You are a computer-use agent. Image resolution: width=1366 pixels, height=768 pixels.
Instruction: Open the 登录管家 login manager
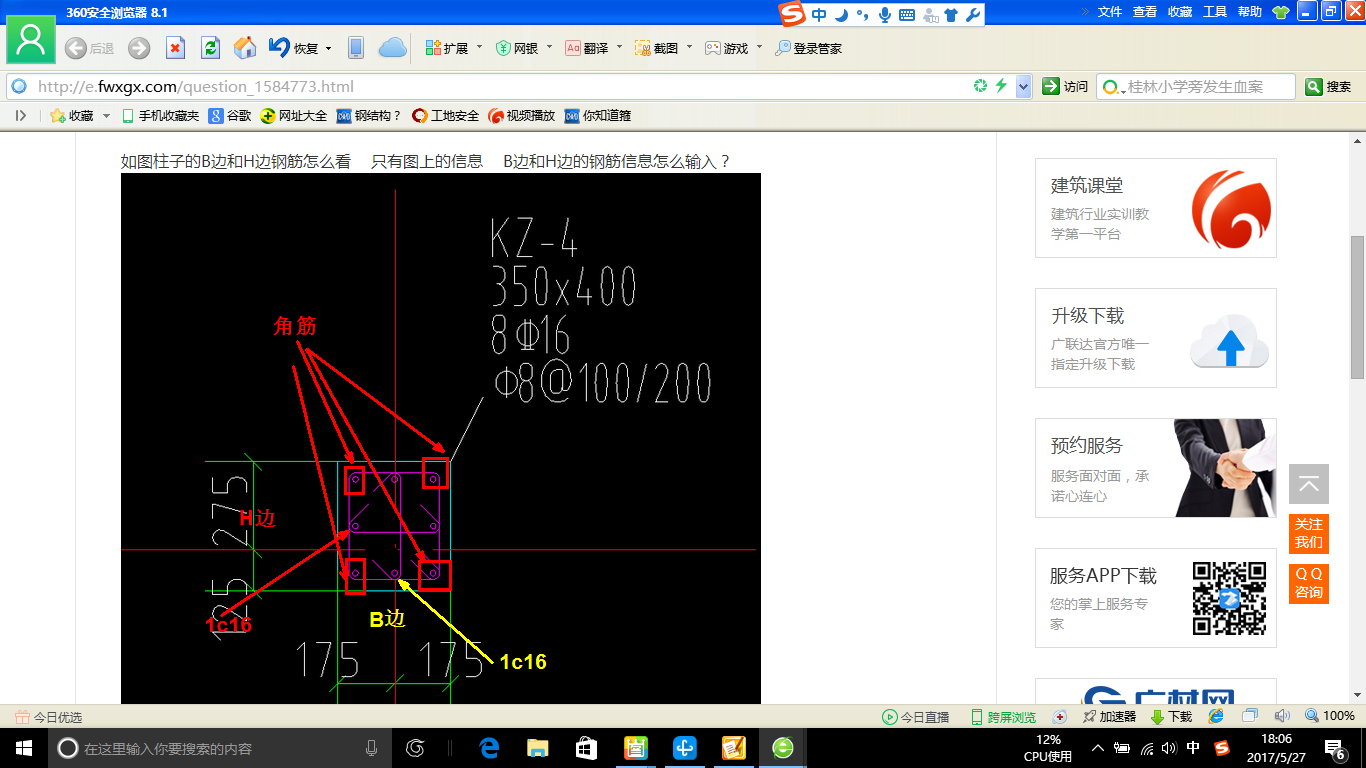point(808,48)
